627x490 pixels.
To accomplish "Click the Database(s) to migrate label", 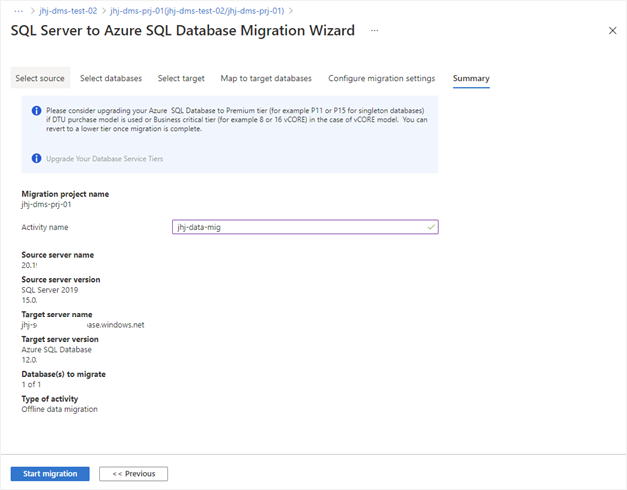I will (x=64, y=374).
